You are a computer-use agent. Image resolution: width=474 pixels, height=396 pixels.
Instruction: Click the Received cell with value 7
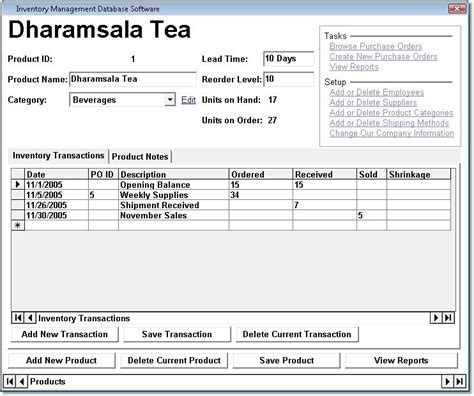[325, 205]
